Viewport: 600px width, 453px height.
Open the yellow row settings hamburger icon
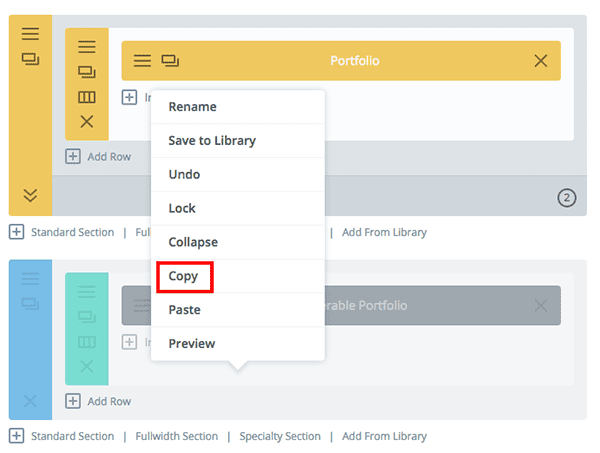point(87,46)
